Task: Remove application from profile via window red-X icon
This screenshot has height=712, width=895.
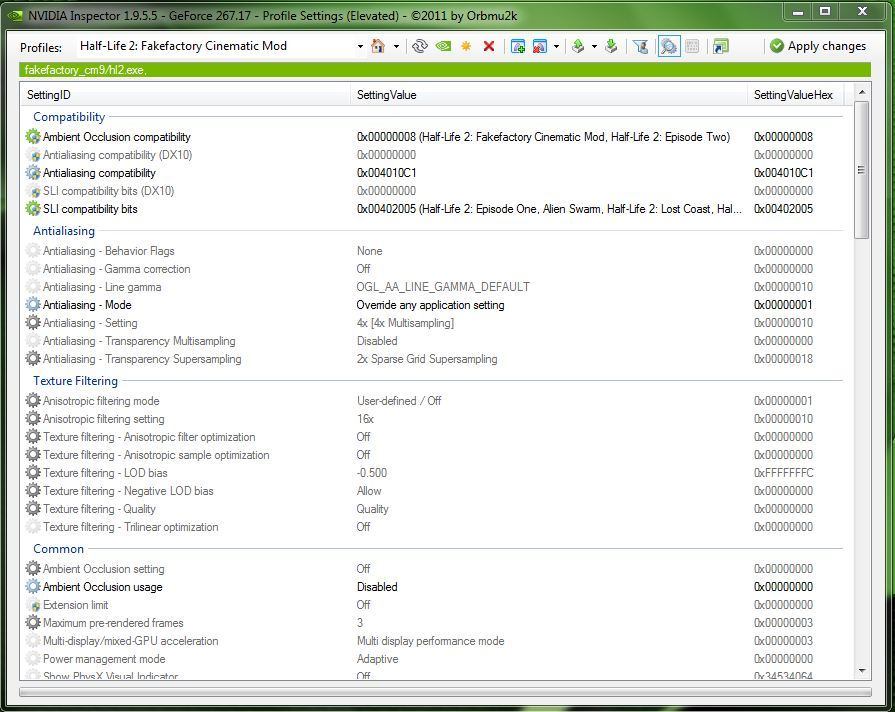Action: pyautogui.click(x=539, y=46)
